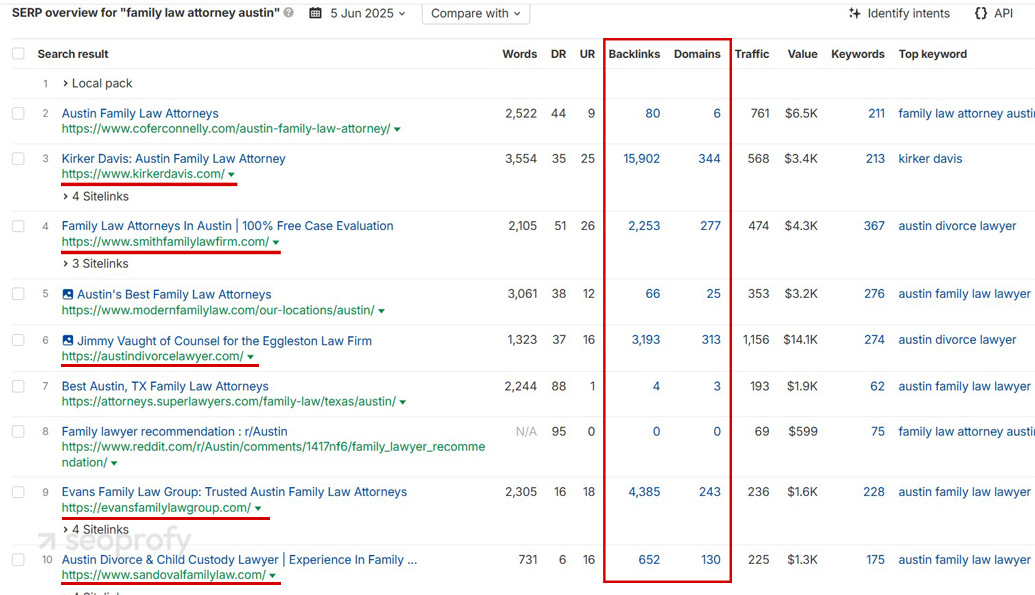Image resolution: width=1035 pixels, height=595 pixels.
Task: Open dropdown arrow next to reddit.com URL
Action: tap(114, 464)
